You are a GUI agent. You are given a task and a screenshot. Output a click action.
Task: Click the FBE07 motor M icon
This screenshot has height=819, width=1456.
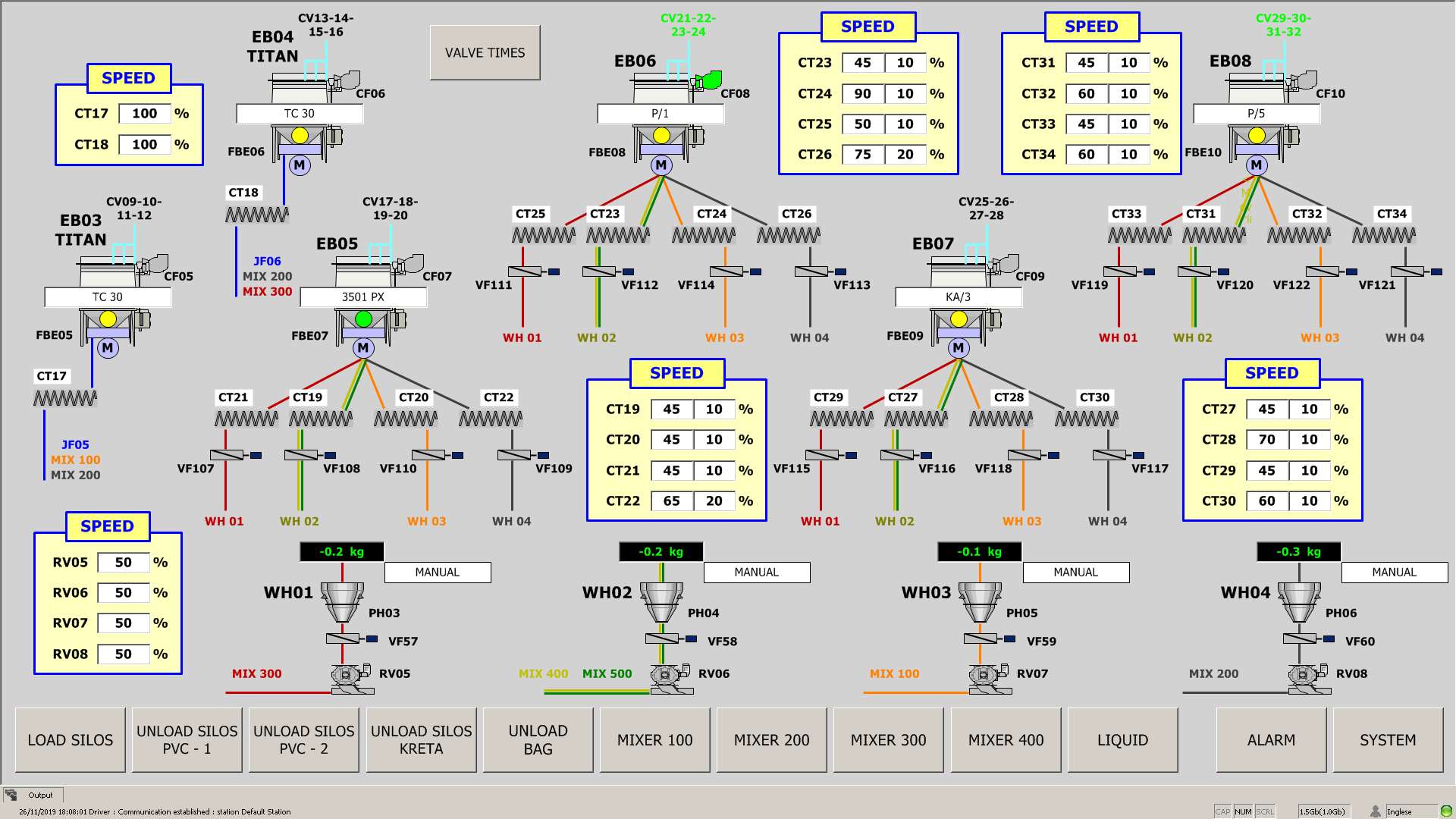(x=363, y=348)
